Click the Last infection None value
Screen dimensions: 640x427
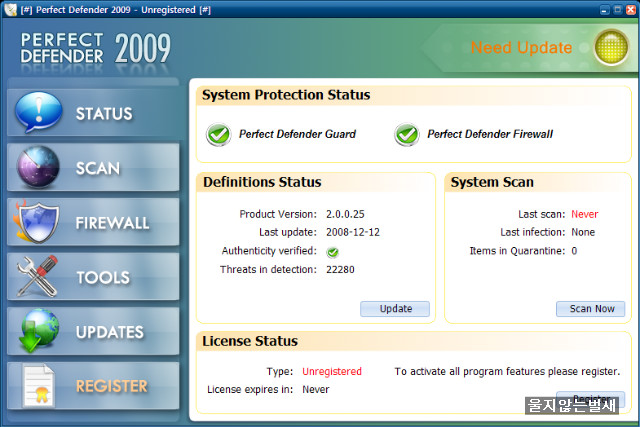point(583,232)
